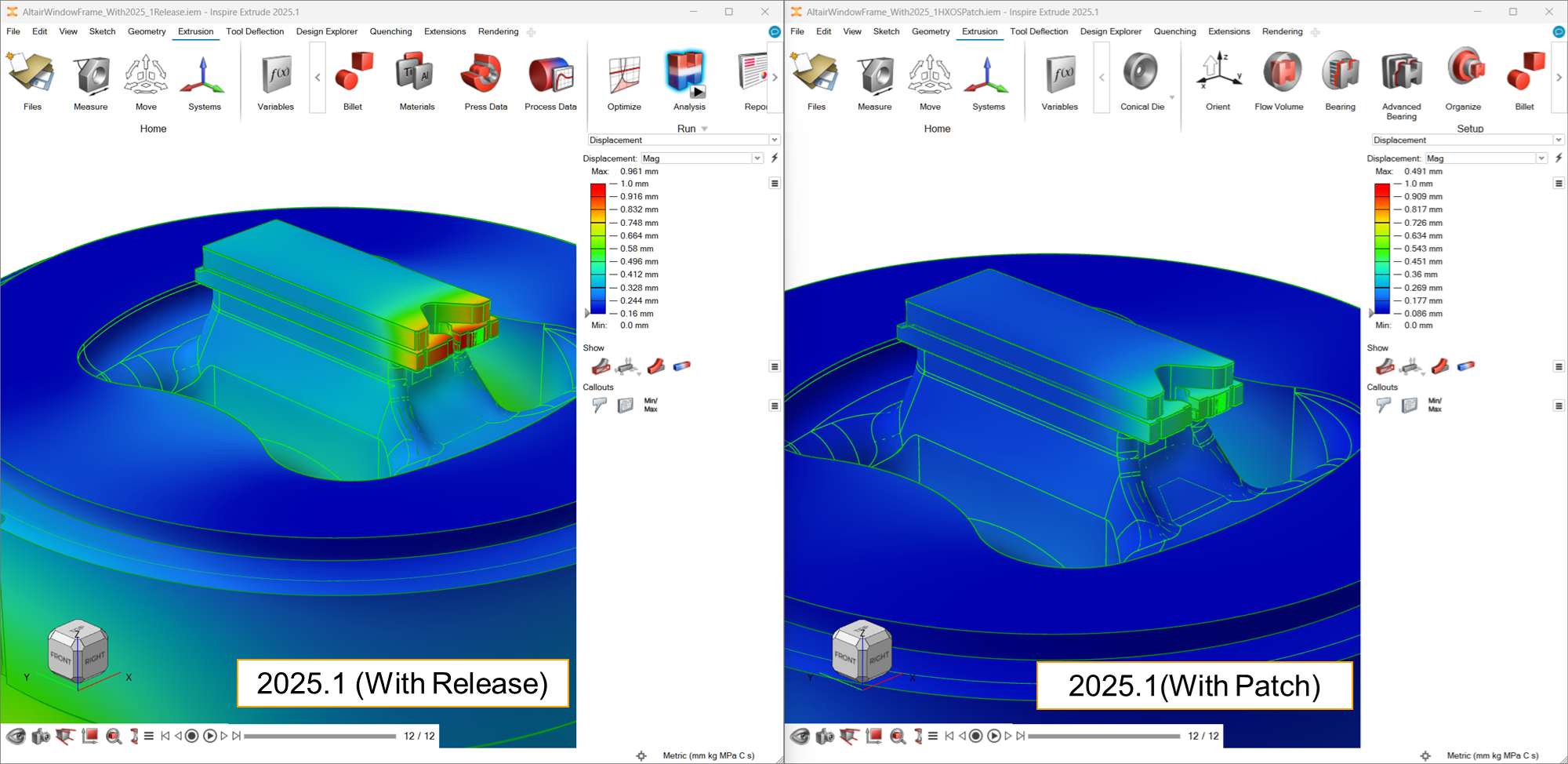Open View menu in right window
Viewport: 1568px width, 764px height.
click(852, 31)
